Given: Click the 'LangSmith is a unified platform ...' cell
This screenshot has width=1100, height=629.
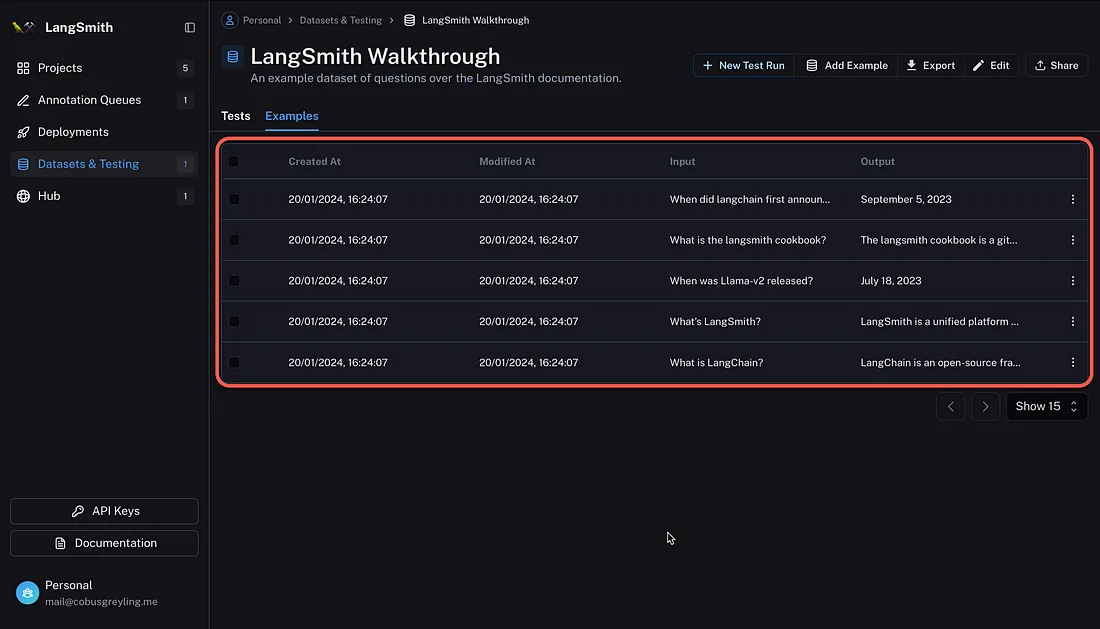Looking at the screenshot, I should pyautogui.click(x=940, y=321).
